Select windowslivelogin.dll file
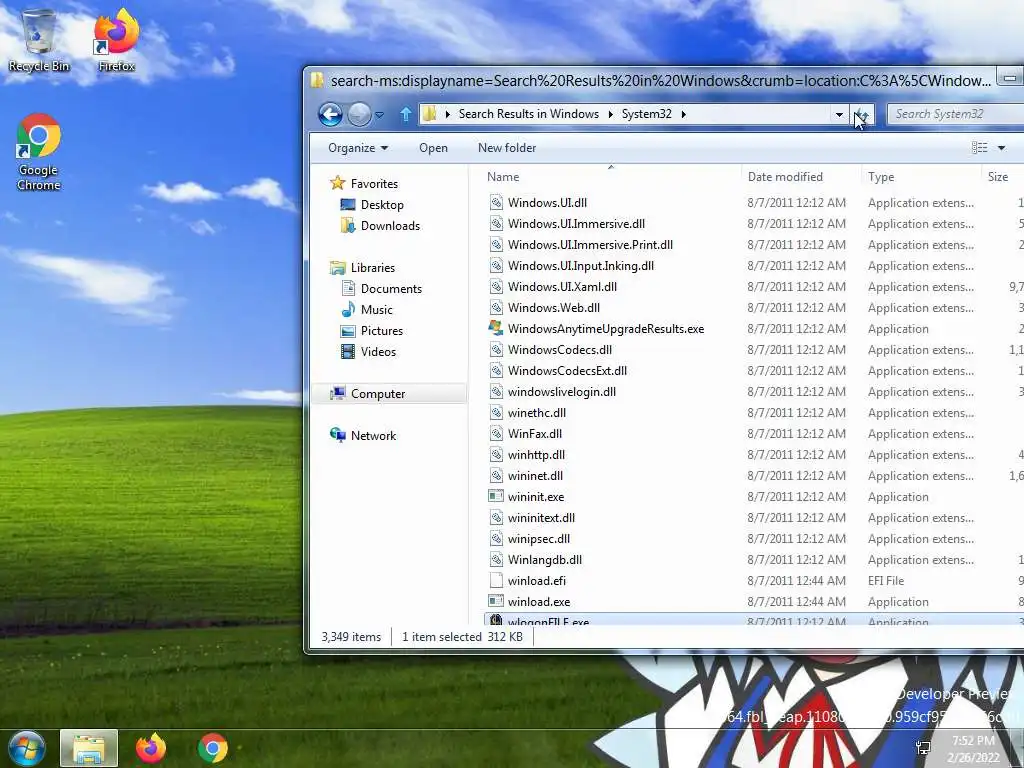 pos(562,392)
